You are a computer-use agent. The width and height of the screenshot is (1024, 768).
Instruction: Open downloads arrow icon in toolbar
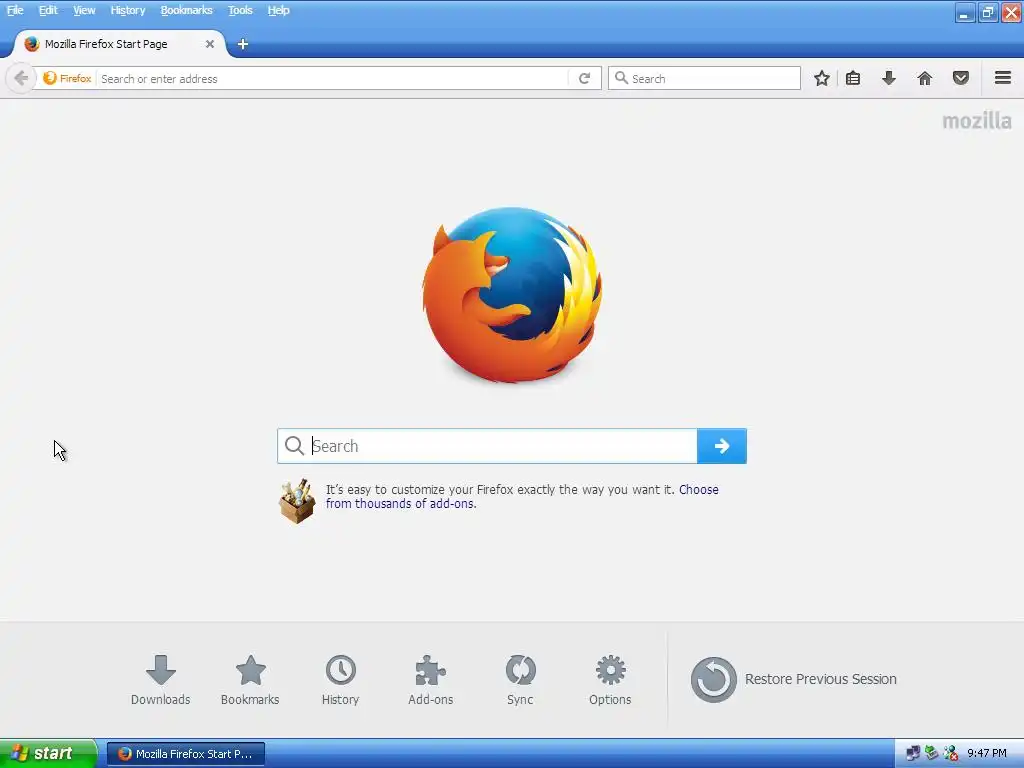point(889,78)
